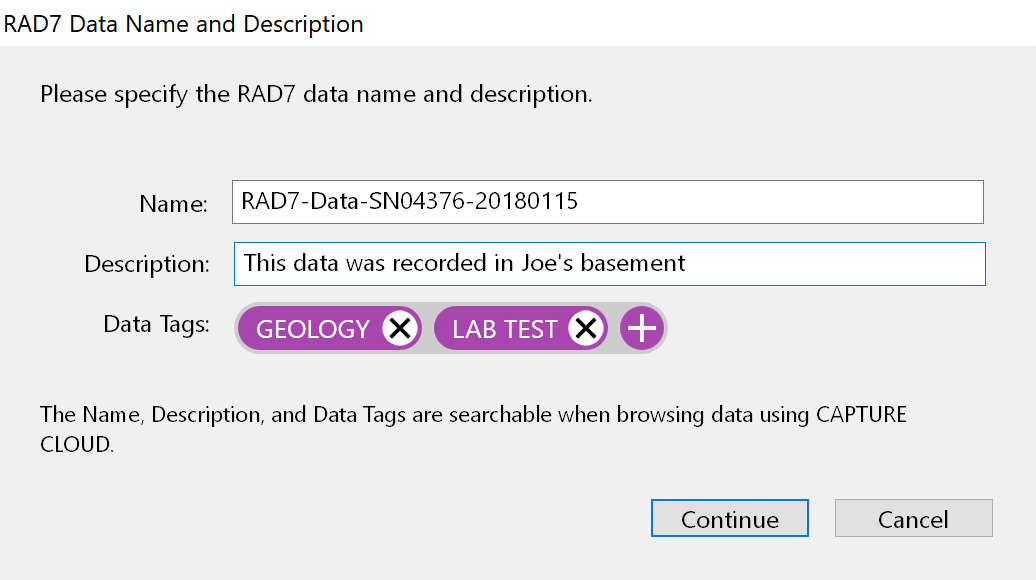The height and width of the screenshot is (580, 1036).
Task: Click the "Description:" field label
Action: click(147, 265)
